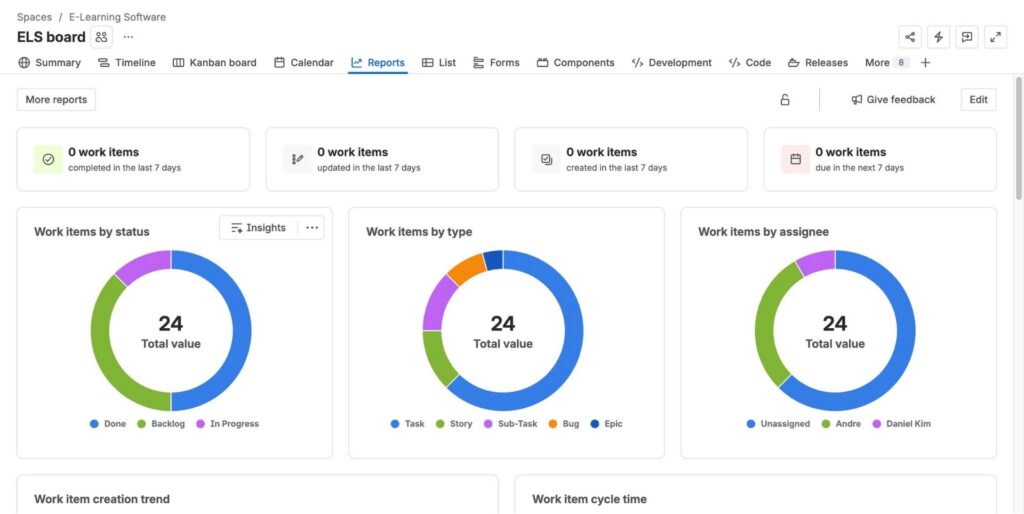Image resolution: width=1024 pixels, height=514 pixels.
Task: Open the ellipsis menu on Work items by status
Action: [x=312, y=228]
